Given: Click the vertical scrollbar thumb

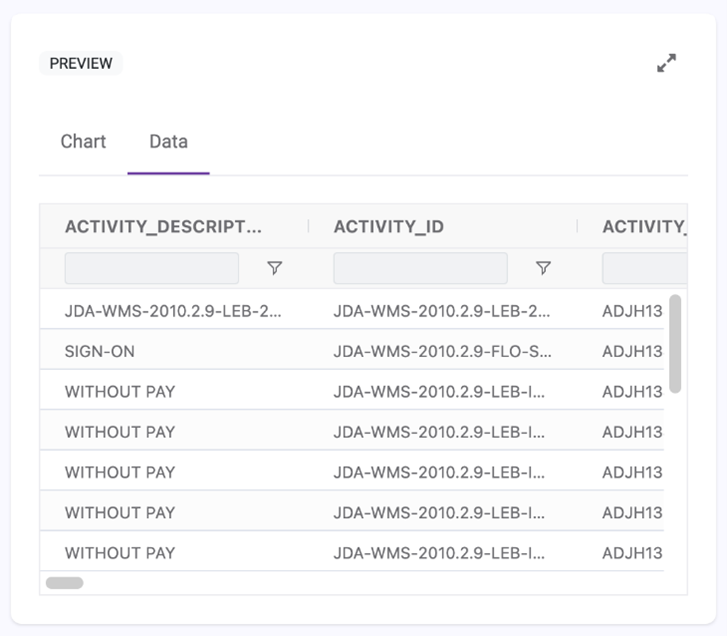Looking at the screenshot, I should point(675,343).
